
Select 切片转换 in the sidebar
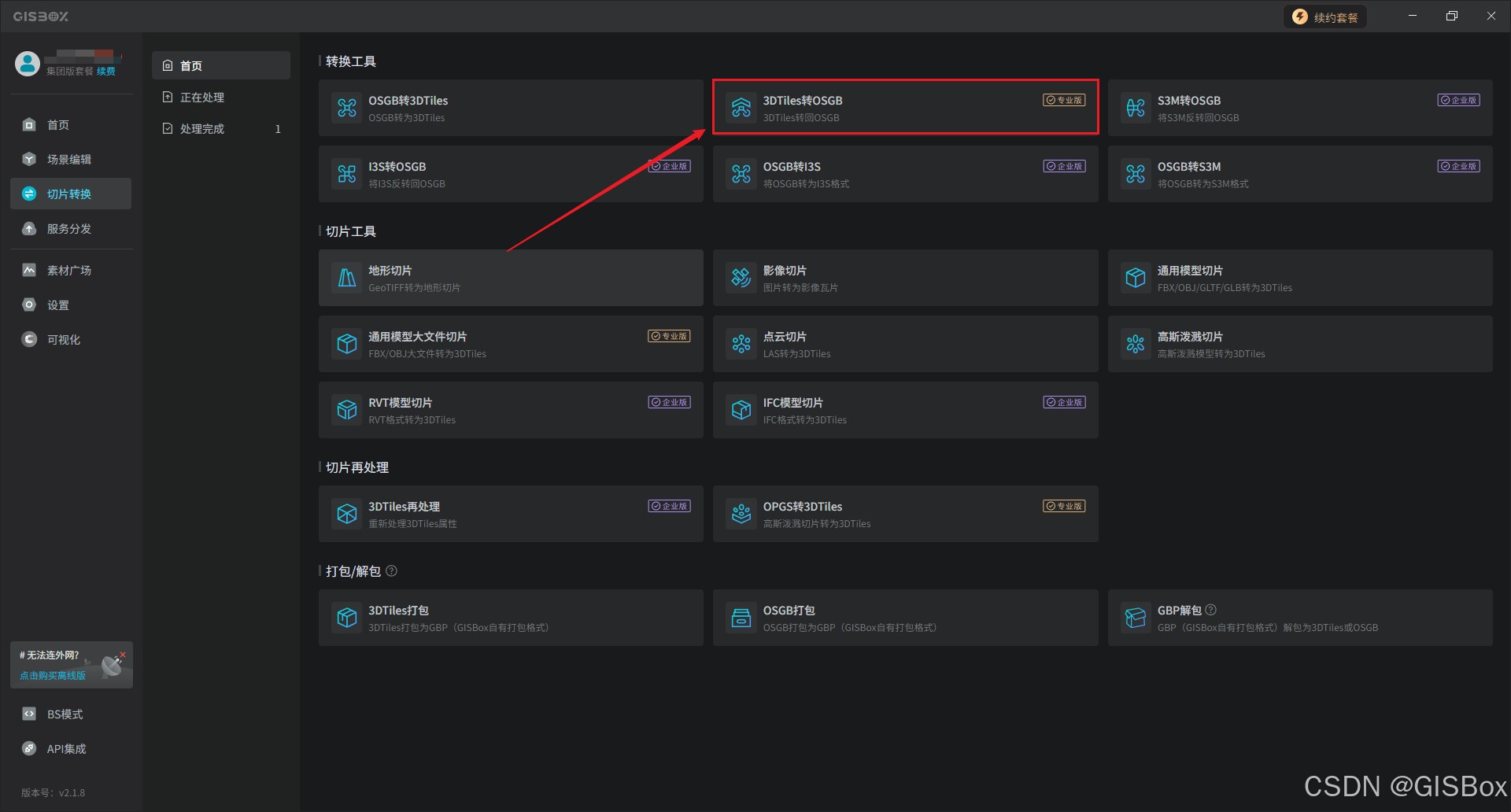click(x=71, y=194)
